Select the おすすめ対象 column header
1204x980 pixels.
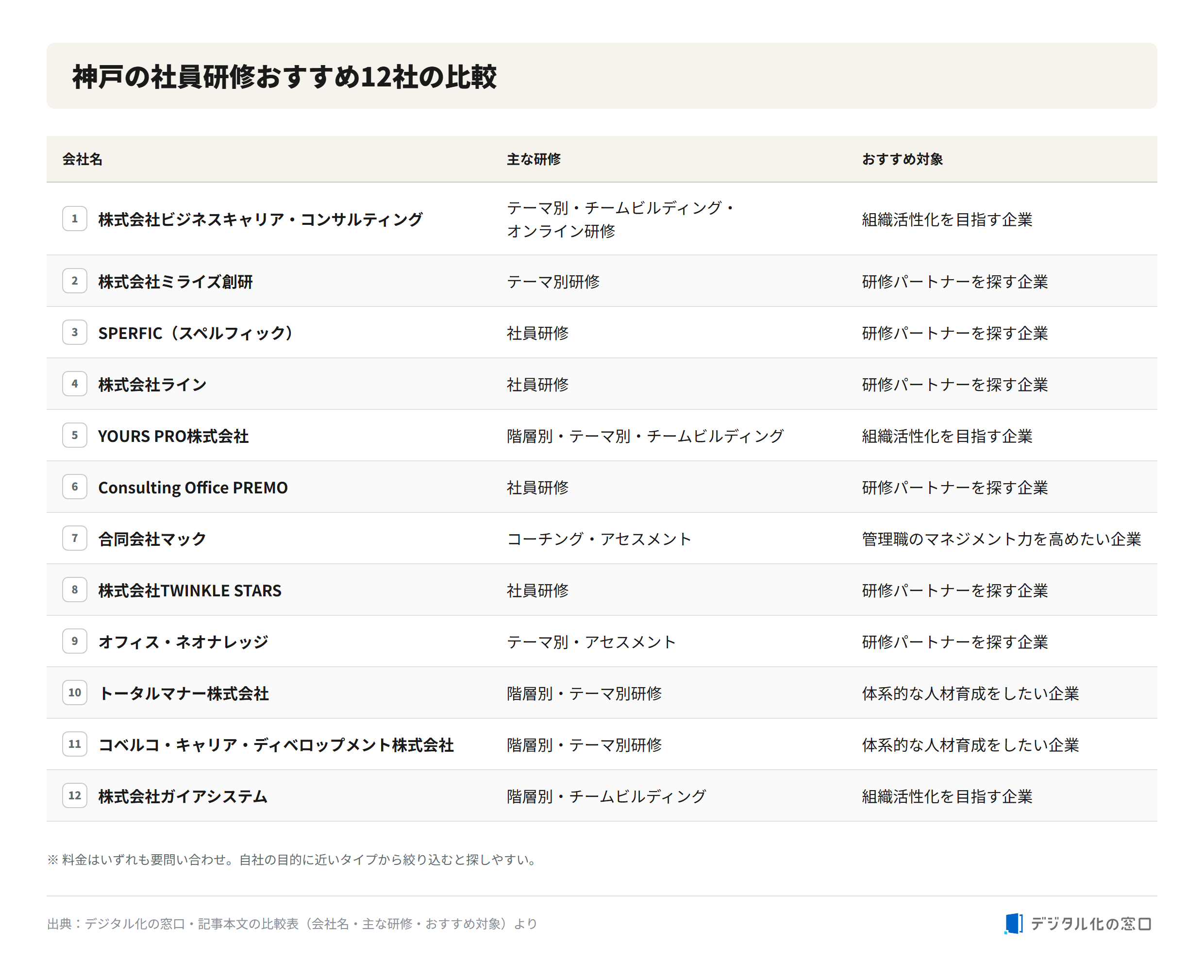click(x=902, y=159)
